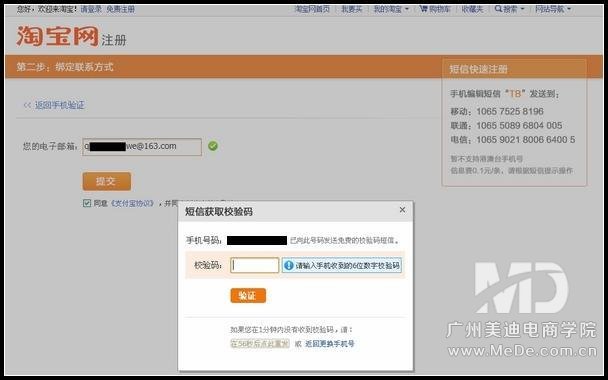Open 我要买 in the top navigation
Image resolution: width=608 pixels, height=380 pixels.
[352, 9]
